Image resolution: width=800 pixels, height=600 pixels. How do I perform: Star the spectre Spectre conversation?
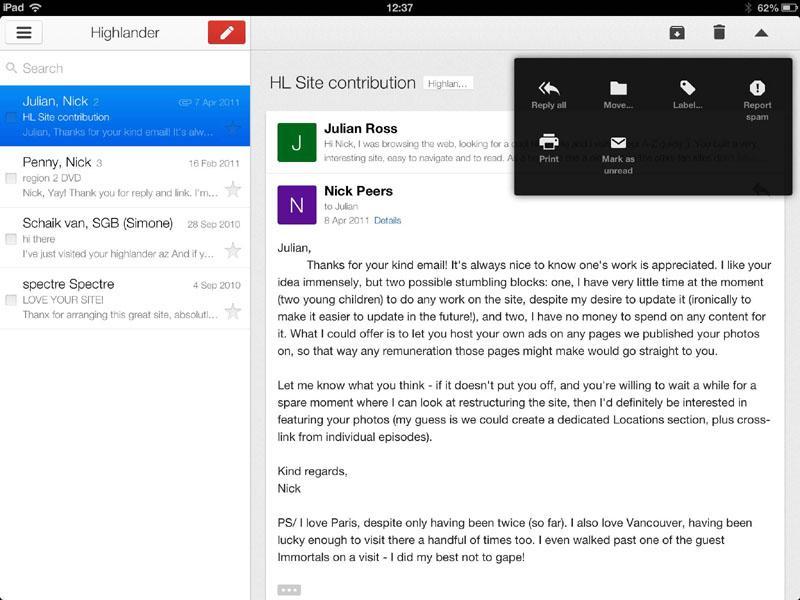click(233, 311)
